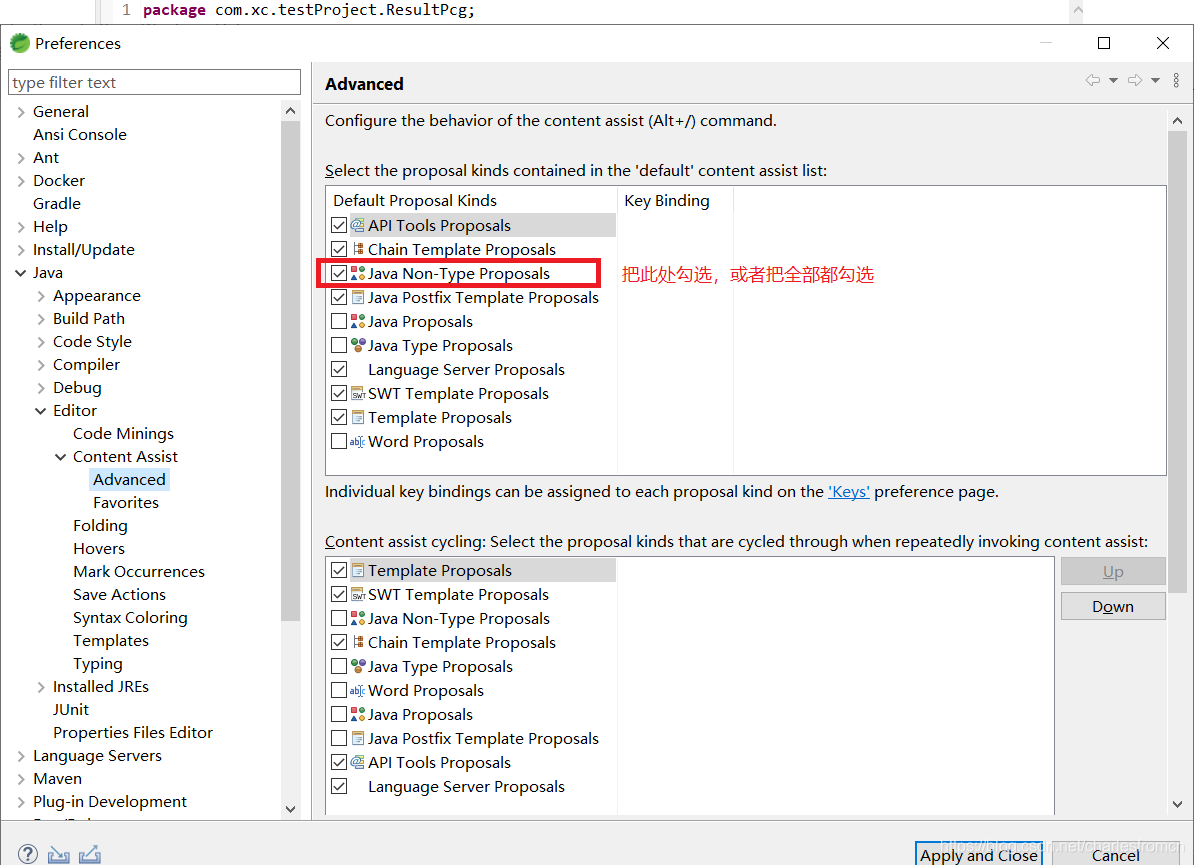Check Java Type Proposals in default proposal kinds

[x=339, y=345]
